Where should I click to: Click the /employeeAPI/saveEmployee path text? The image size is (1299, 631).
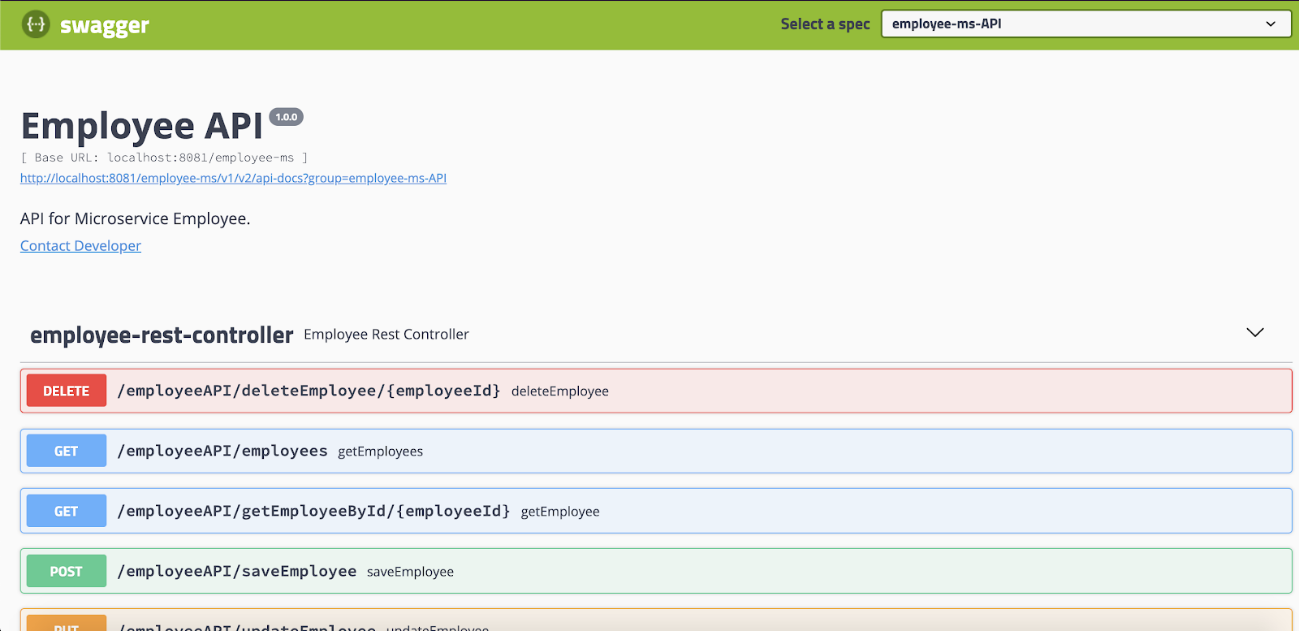[x=236, y=571]
